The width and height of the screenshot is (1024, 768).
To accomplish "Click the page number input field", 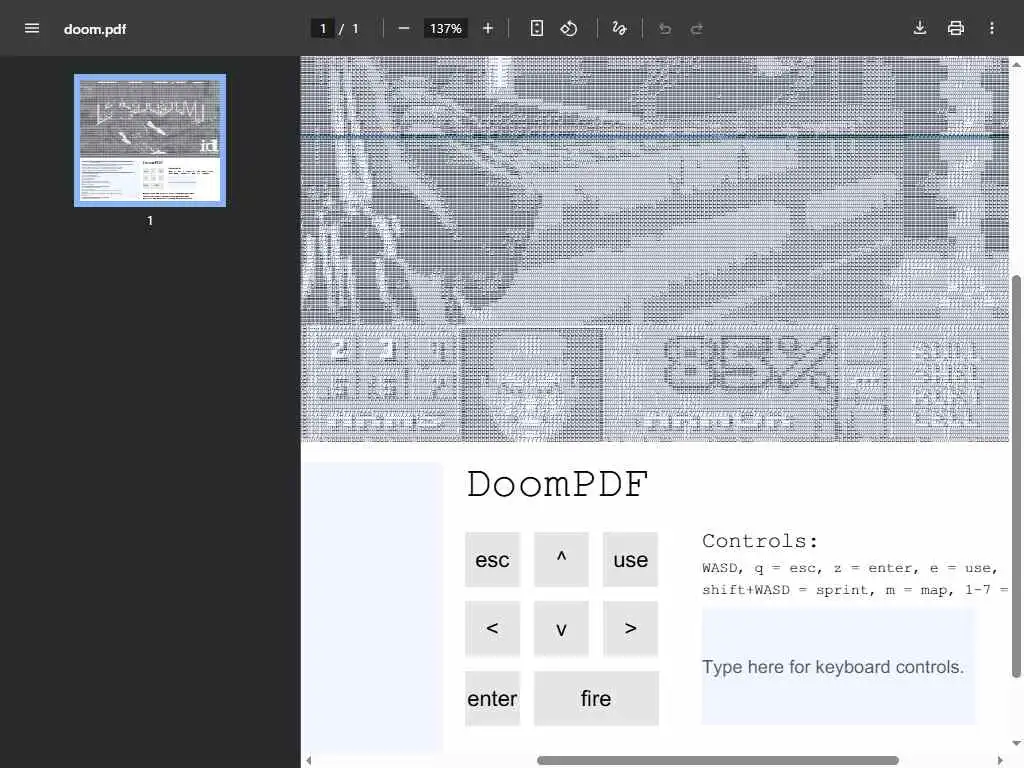I will (x=323, y=29).
